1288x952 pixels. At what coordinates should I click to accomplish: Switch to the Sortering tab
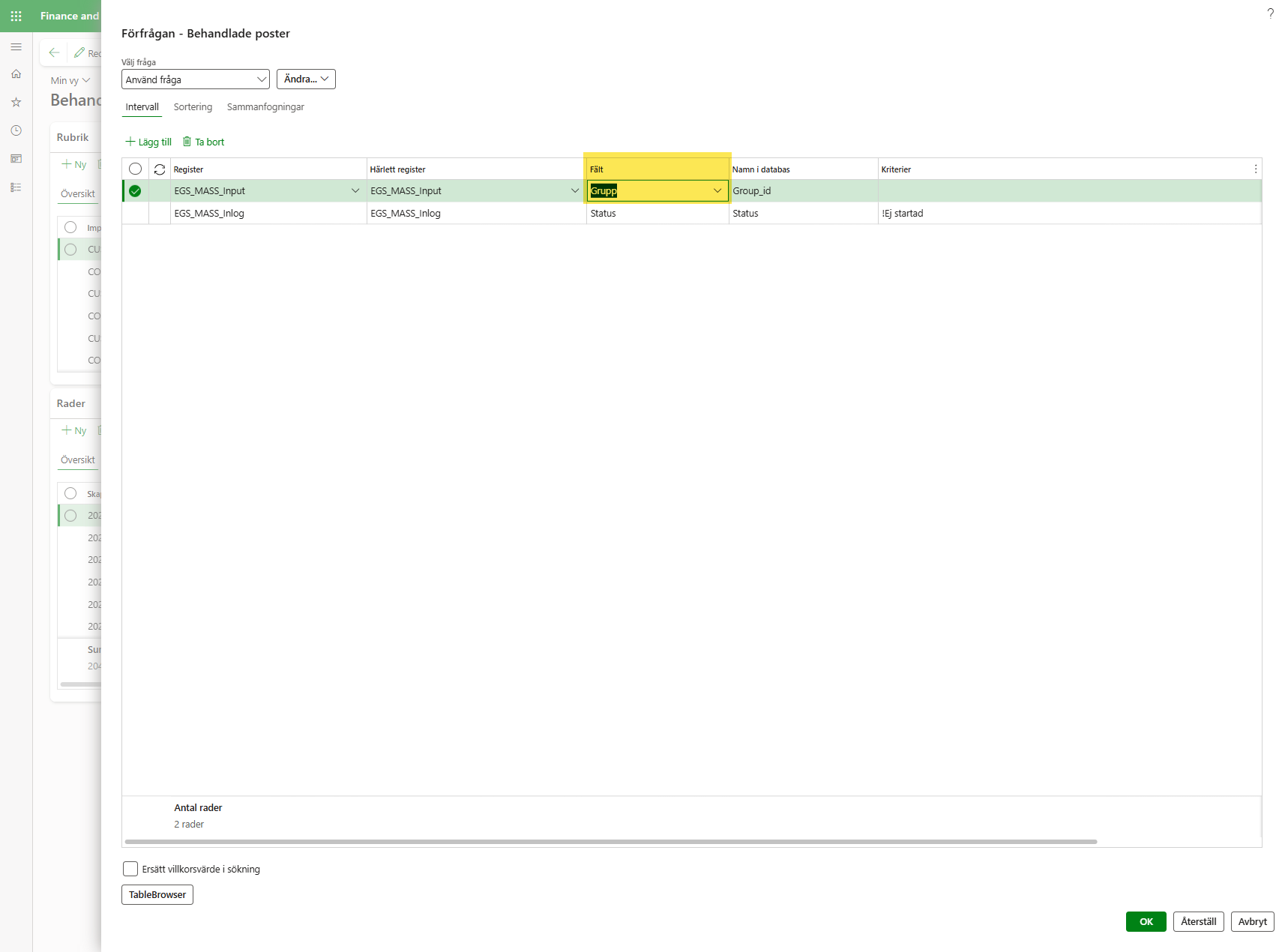coord(193,107)
